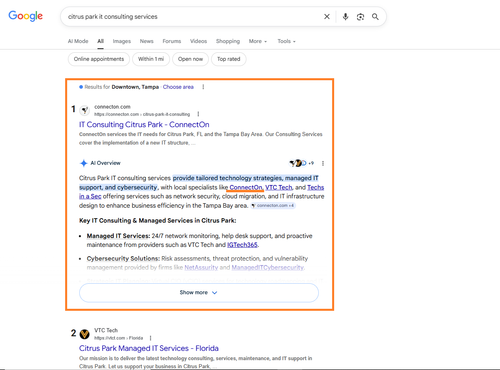Open AI Overview source icons with +9

(x=301, y=163)
